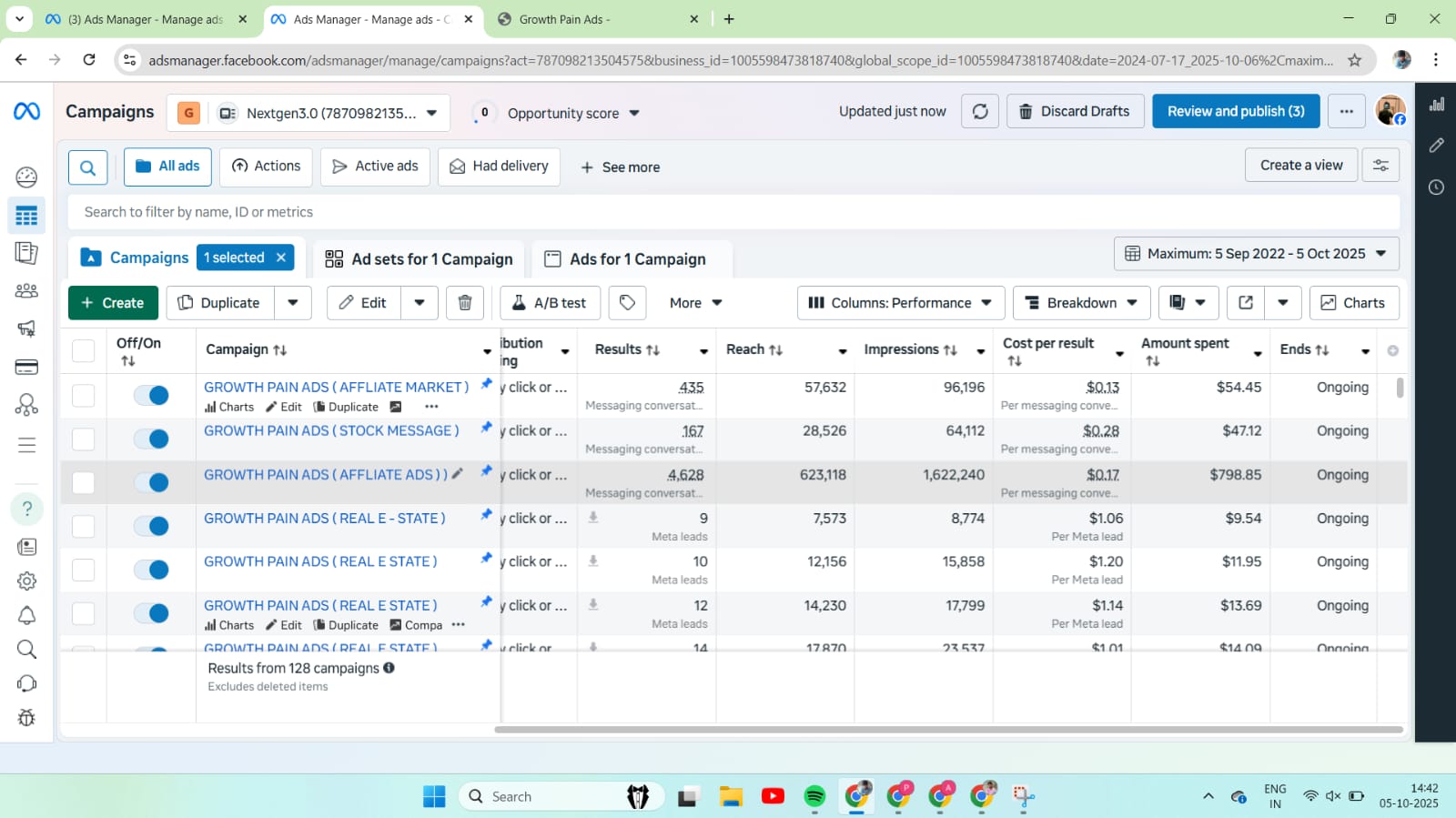The image size is (1456, 818).
Task: Open the search magnifier filter icon
Action: pos(88,167)
